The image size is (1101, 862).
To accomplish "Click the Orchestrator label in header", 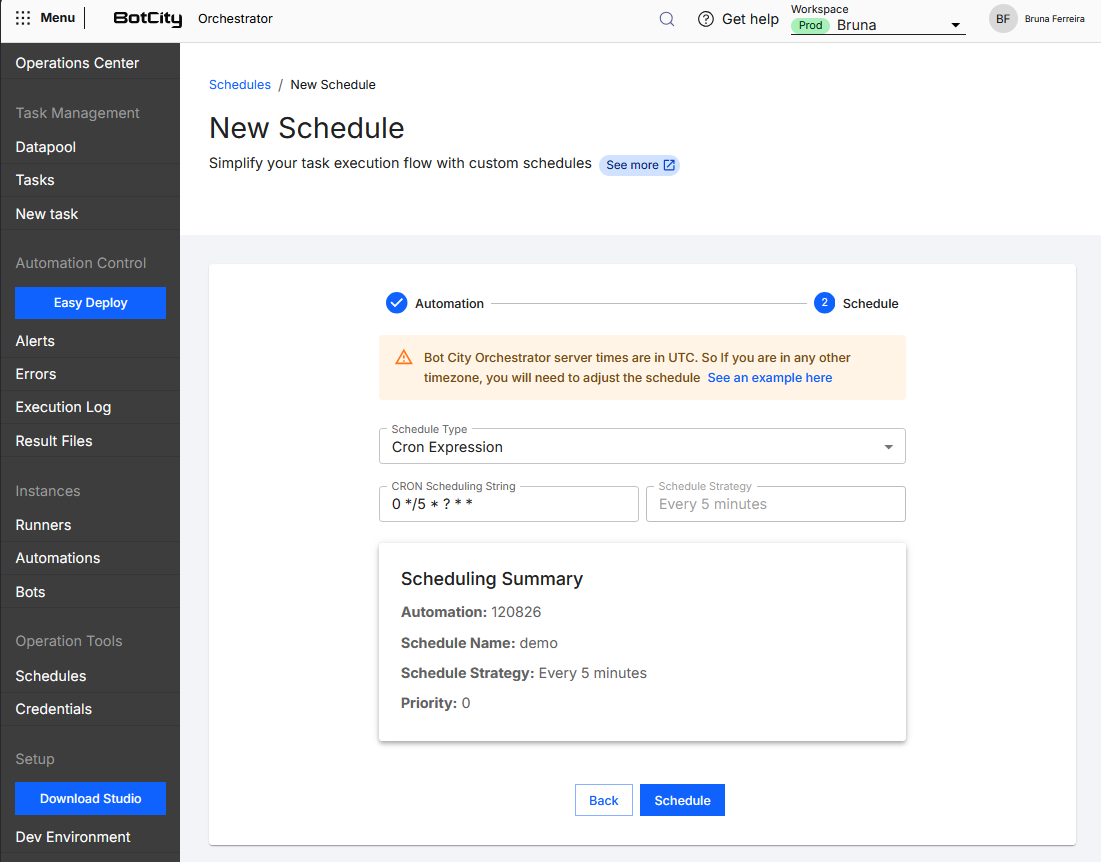I will pyautogui.click(x=235, y=19).
